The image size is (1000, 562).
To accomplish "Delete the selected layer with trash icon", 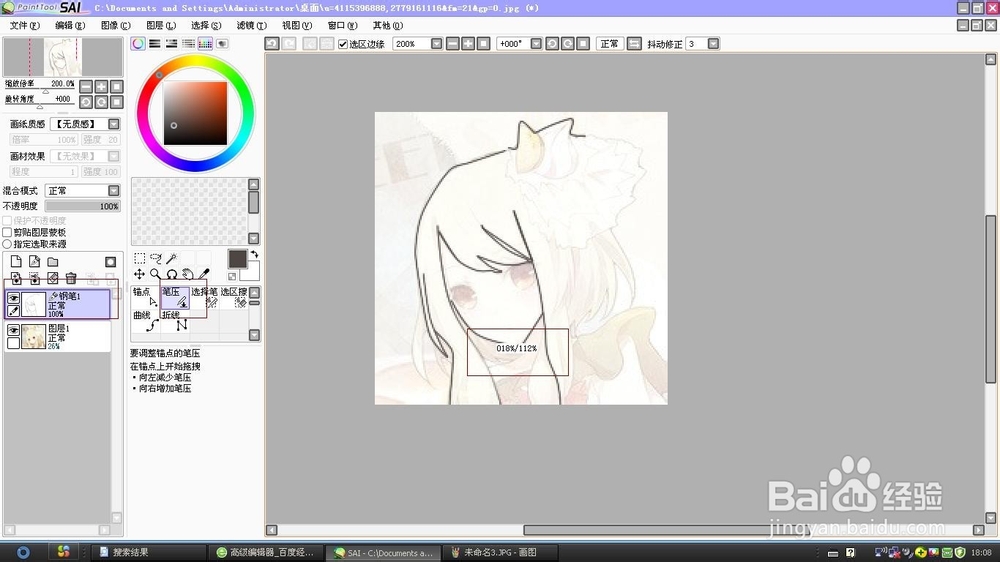I will [71, 278].
